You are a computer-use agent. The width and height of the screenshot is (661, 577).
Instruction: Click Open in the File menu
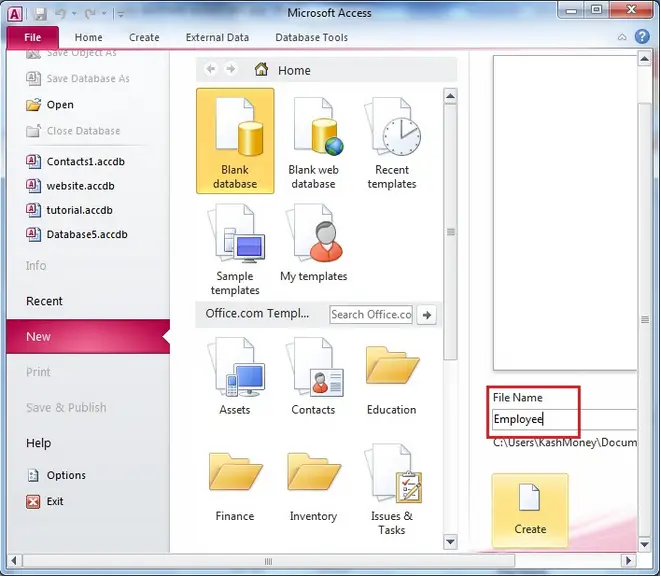pos(50,105)
